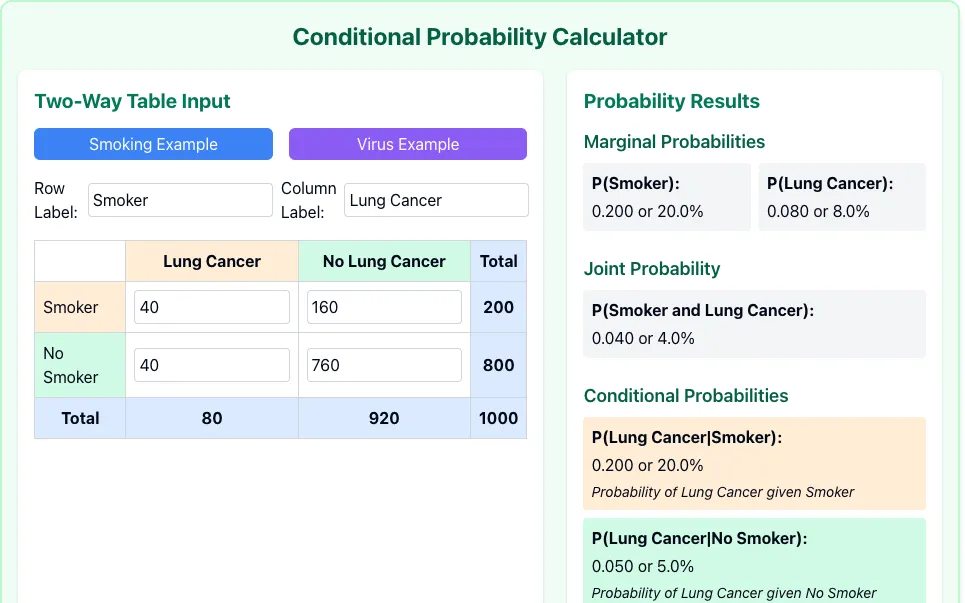Click the No Lung Cancer column header cell

(384, 262)
